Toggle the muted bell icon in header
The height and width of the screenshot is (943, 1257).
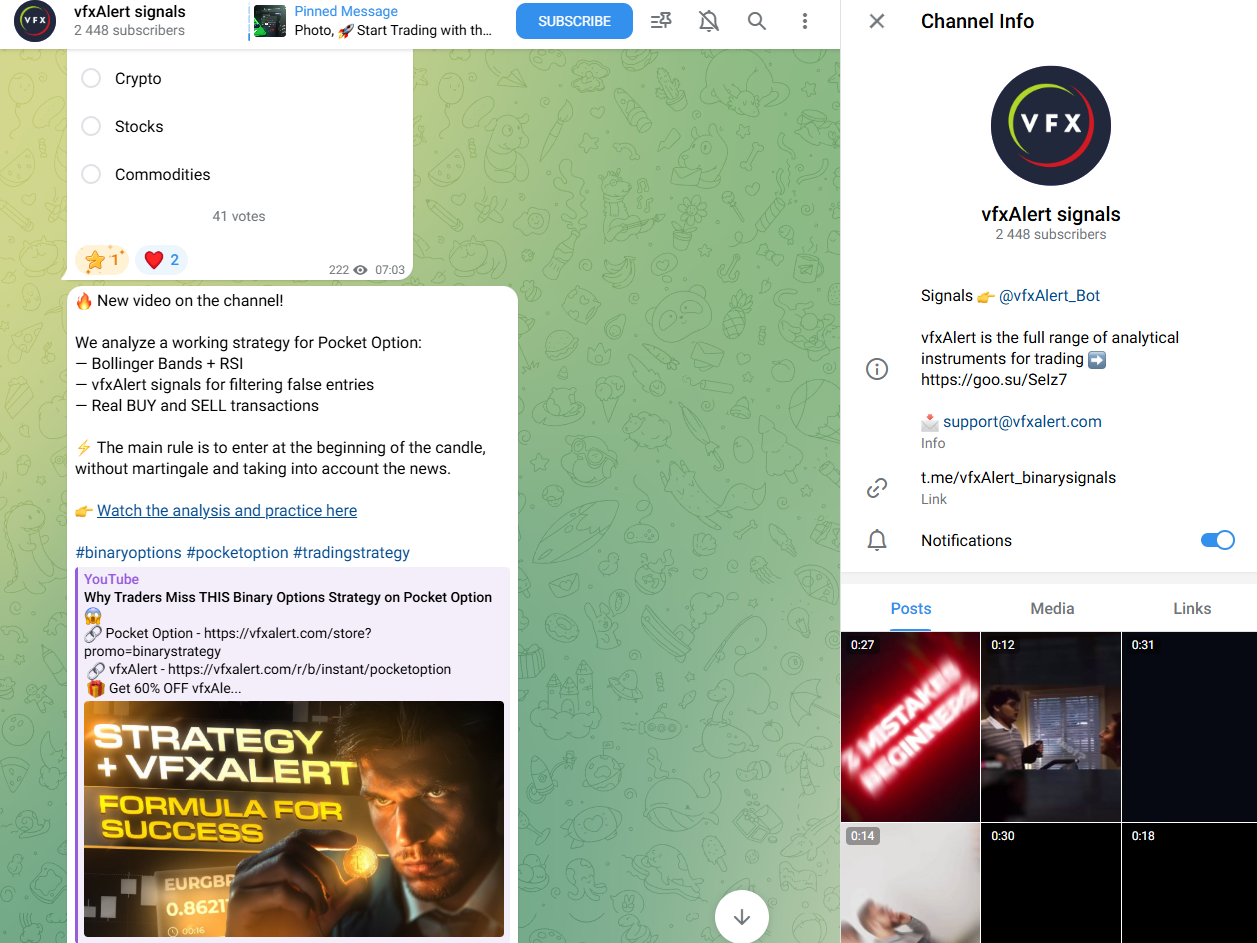point(709,21)
